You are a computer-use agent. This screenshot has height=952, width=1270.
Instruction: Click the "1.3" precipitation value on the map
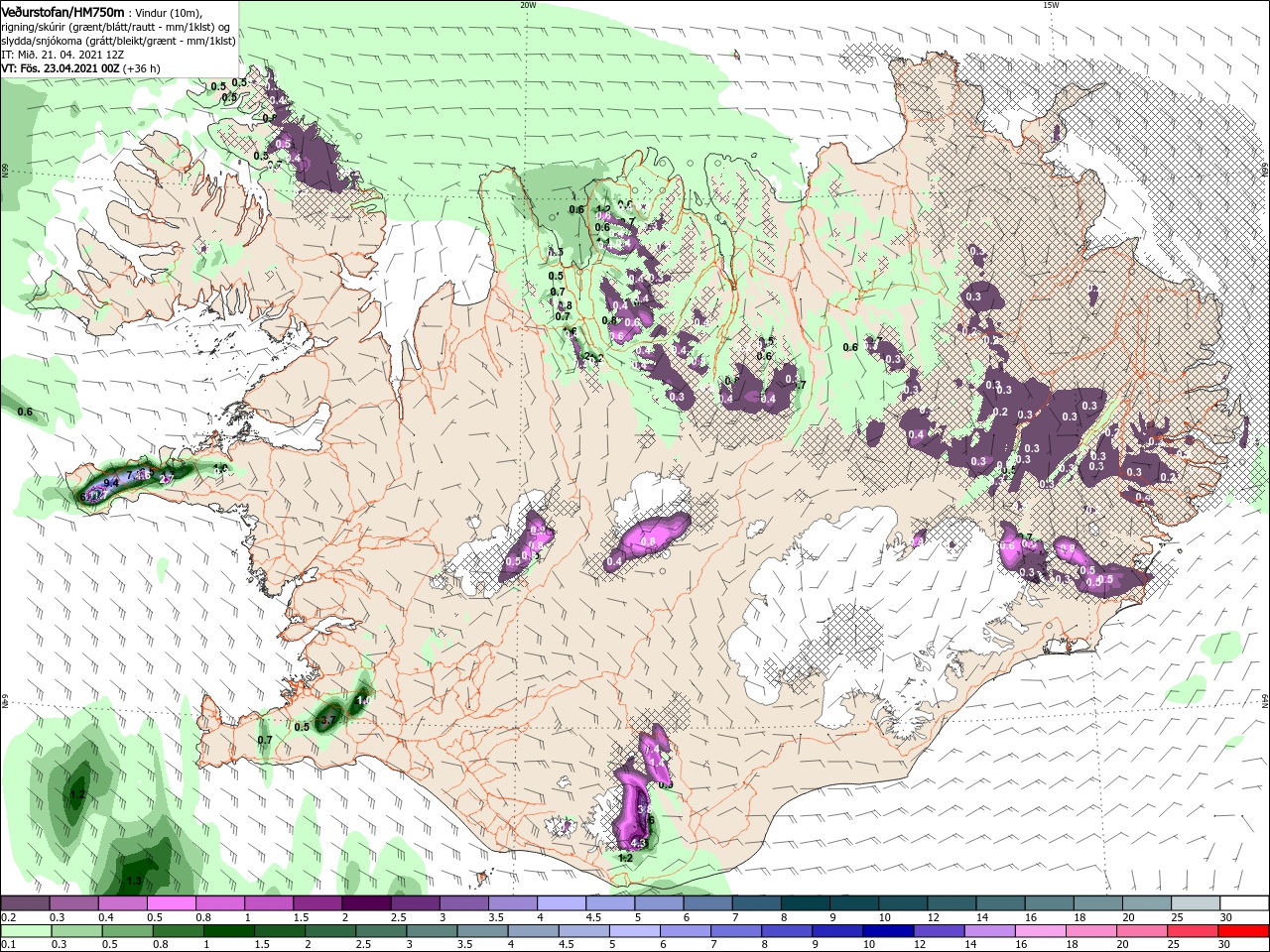point(134,881)
